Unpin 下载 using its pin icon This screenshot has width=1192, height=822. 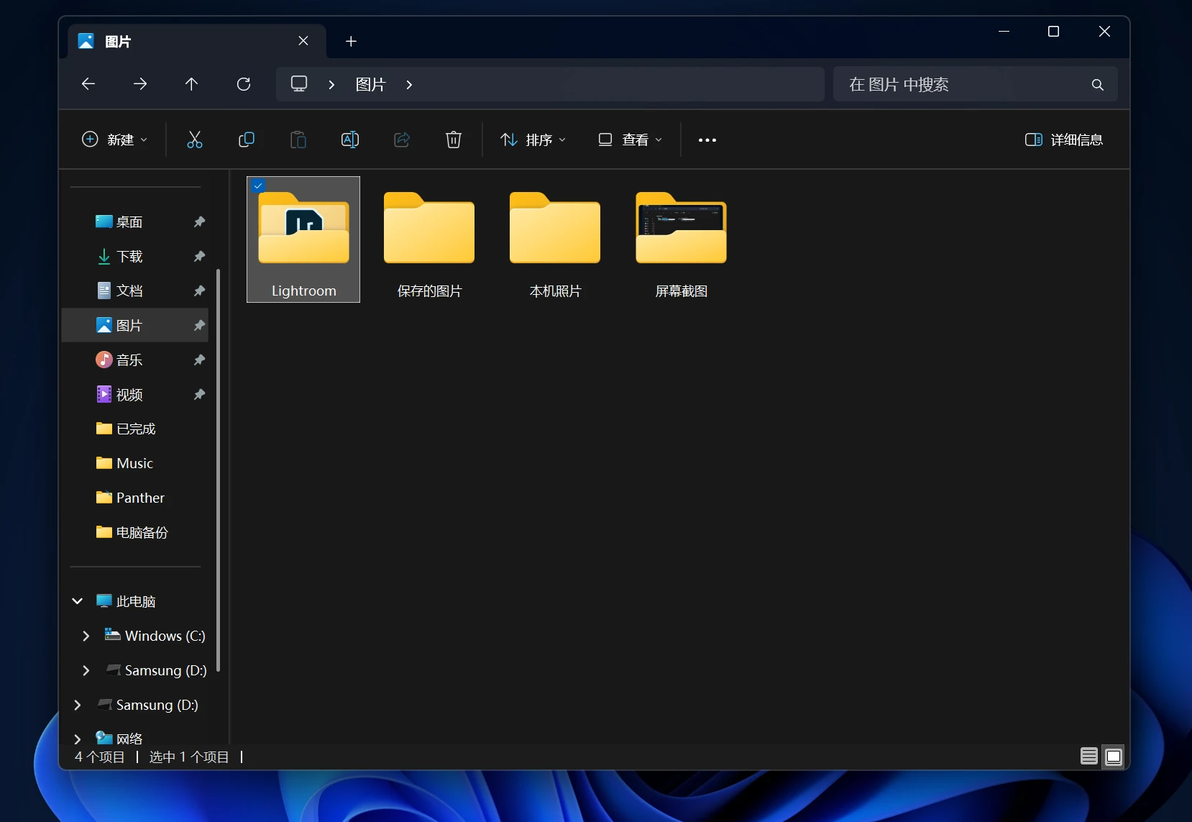[x=199, y=256]
